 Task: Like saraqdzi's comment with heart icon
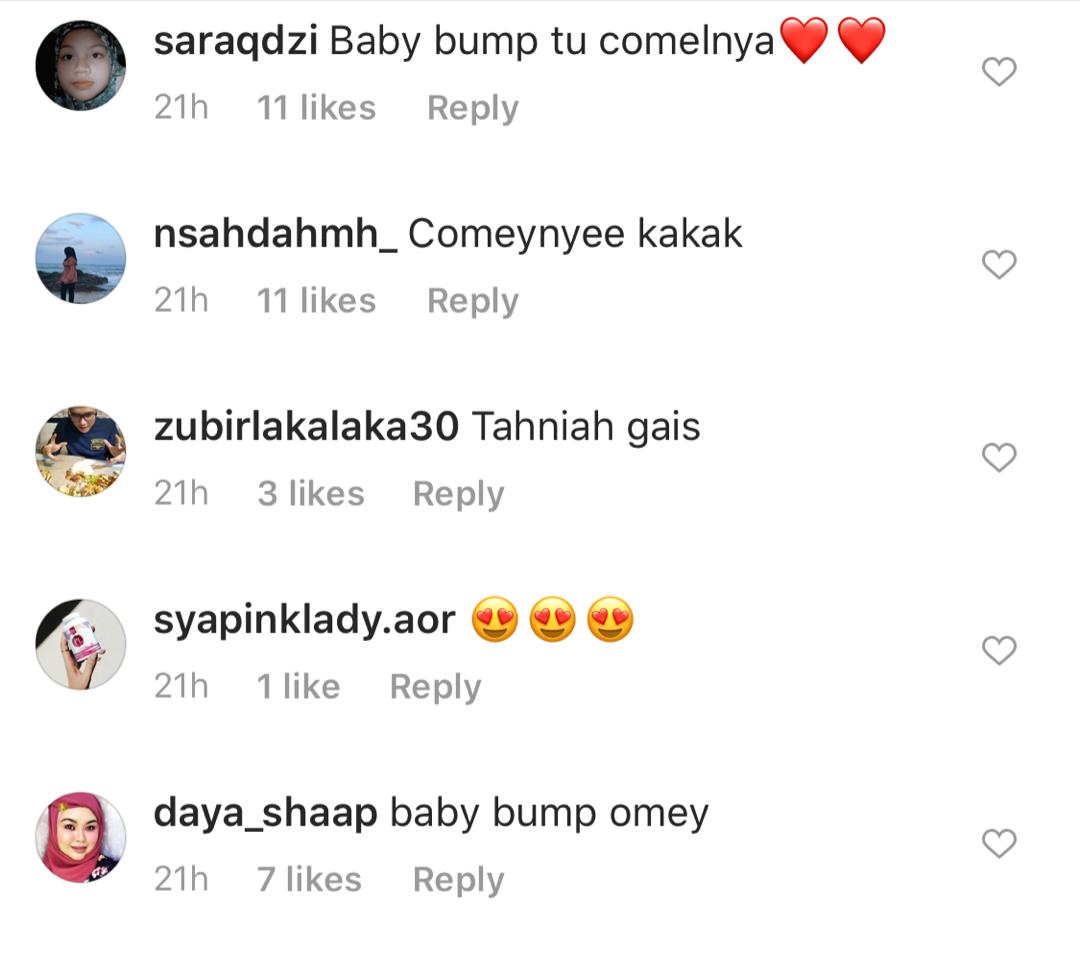tap(999, 72)
